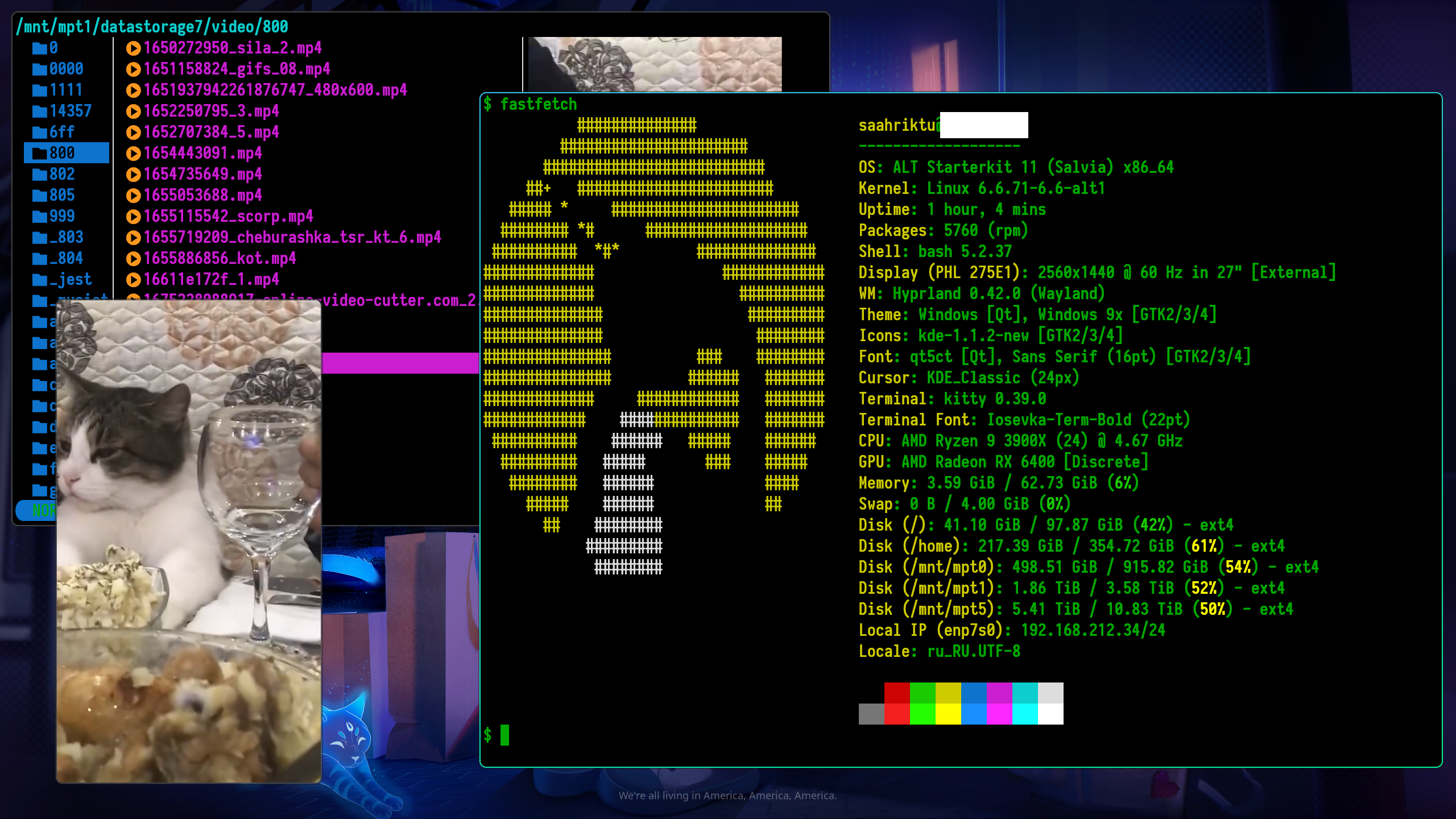Click the image preview thumbnail at top

point(654,64)
